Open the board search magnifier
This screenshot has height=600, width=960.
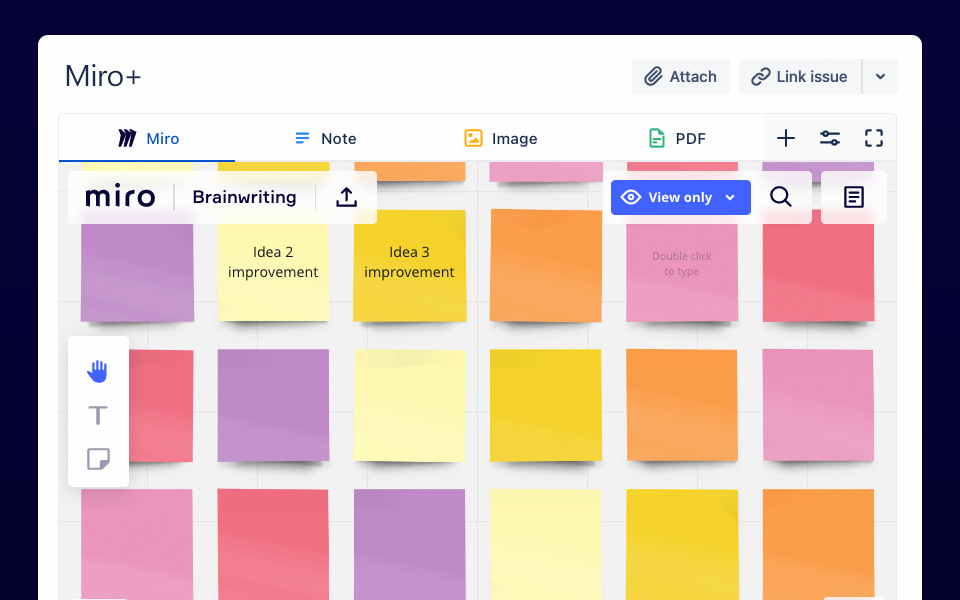781,197
